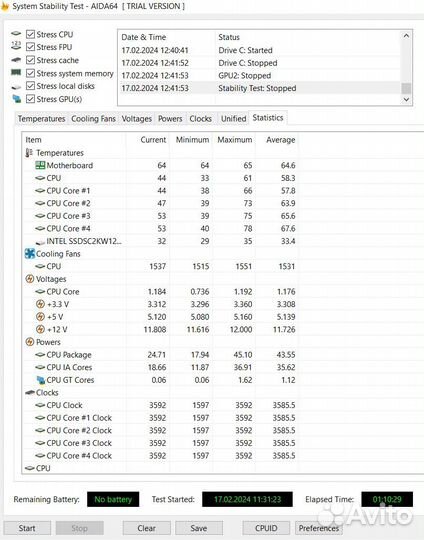
Task: Select the 'Drive C: Started' log entry
Action: coord(260,50)
